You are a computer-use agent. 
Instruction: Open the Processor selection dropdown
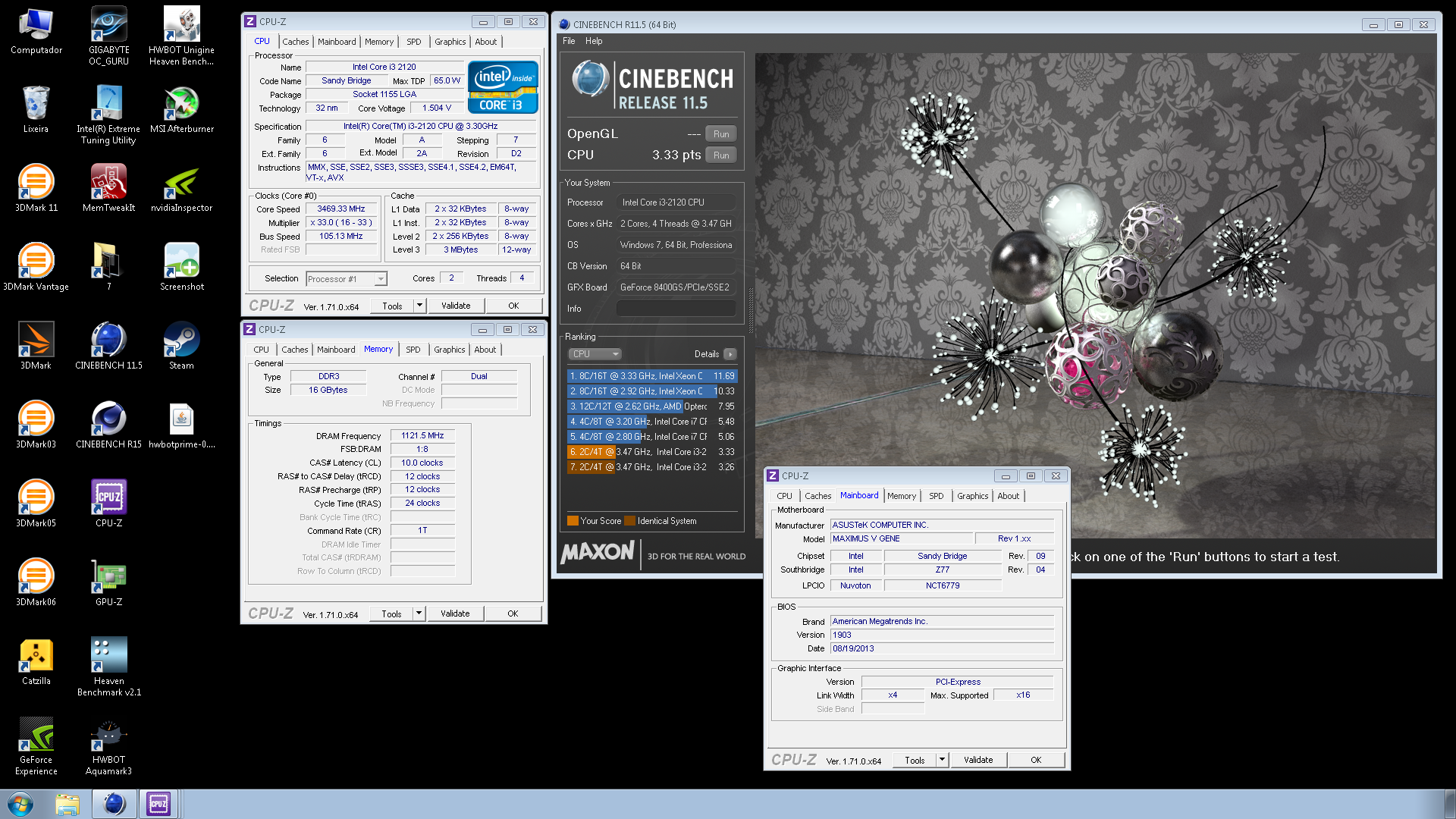point(347,279)
